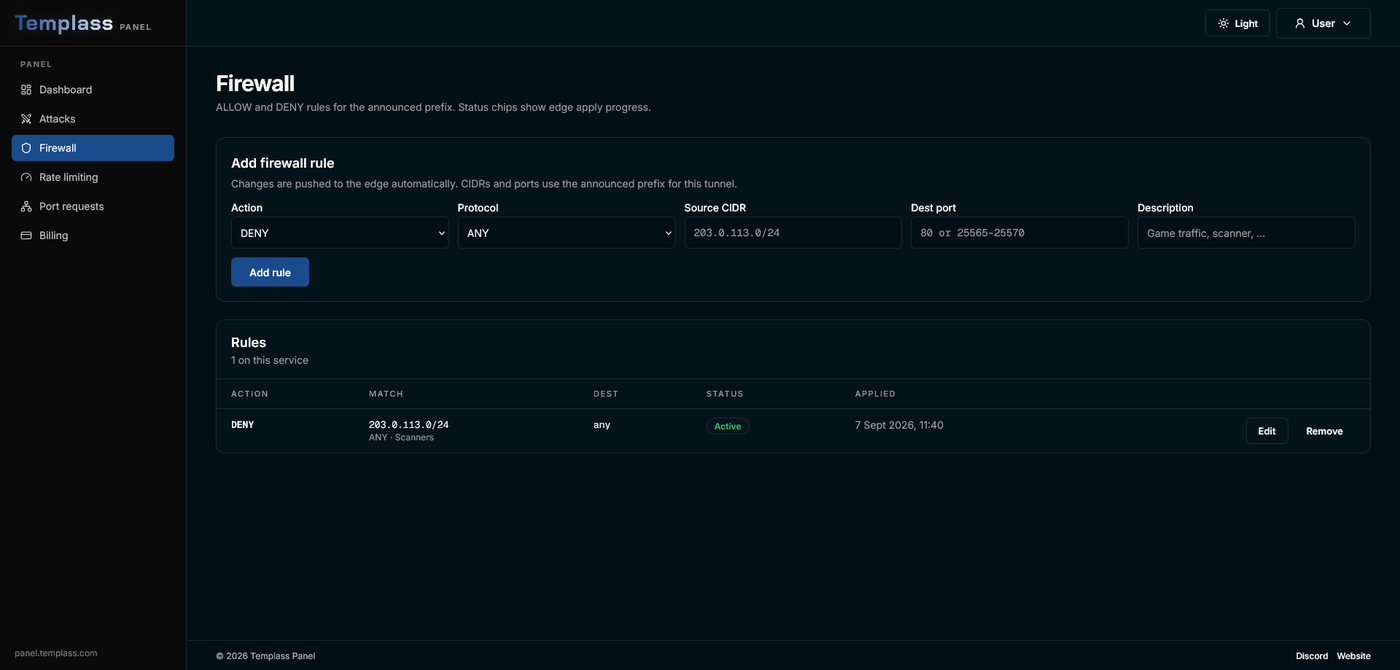Click the MATCH column header

coord(386,394)
